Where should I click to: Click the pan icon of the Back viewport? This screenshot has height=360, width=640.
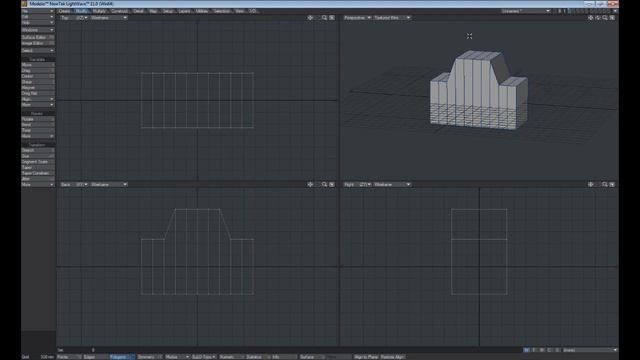pyautogui.click(x=310, y=184)
